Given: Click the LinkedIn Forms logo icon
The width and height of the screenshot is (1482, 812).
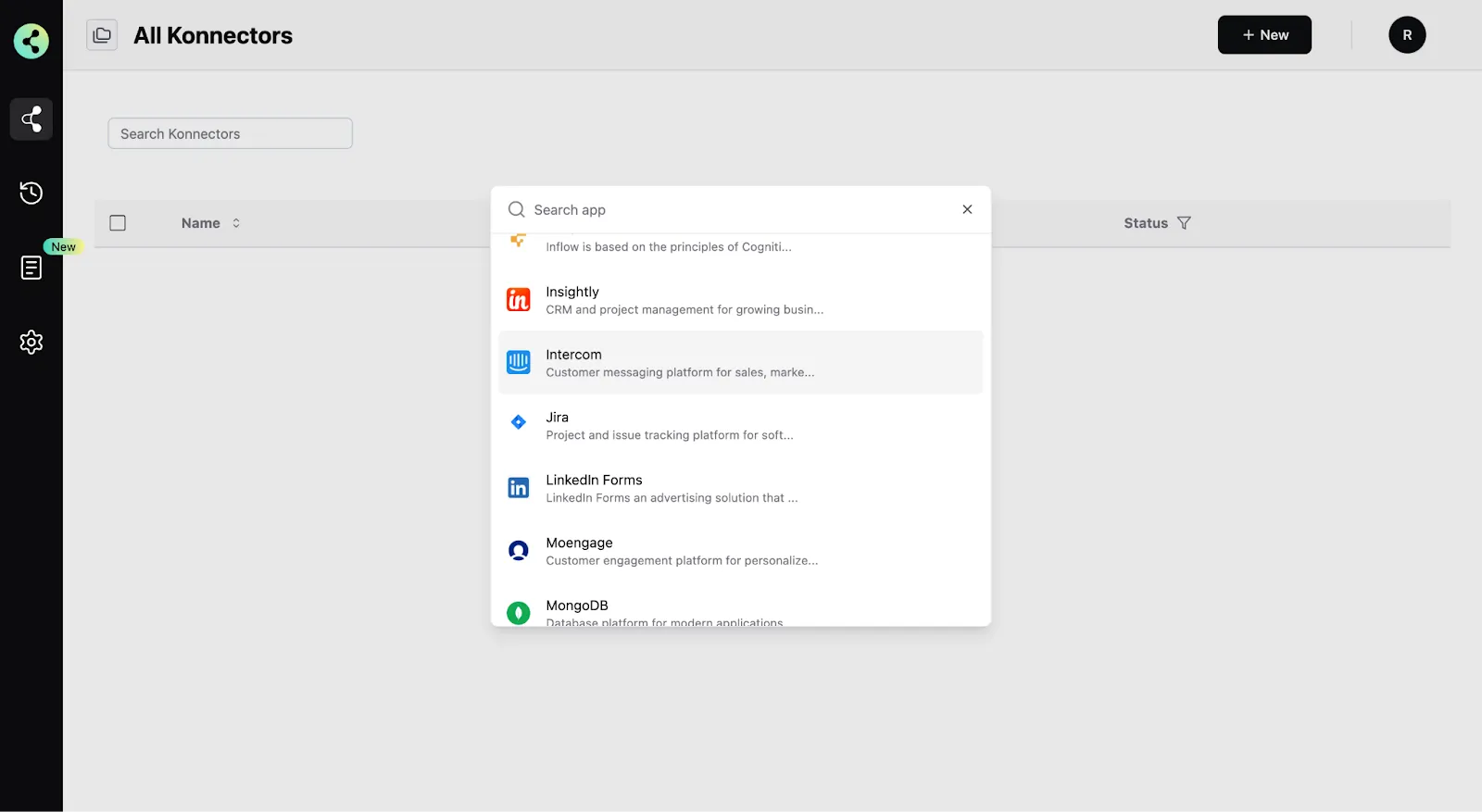Looking at the screenshot, I should click(519, 488).
